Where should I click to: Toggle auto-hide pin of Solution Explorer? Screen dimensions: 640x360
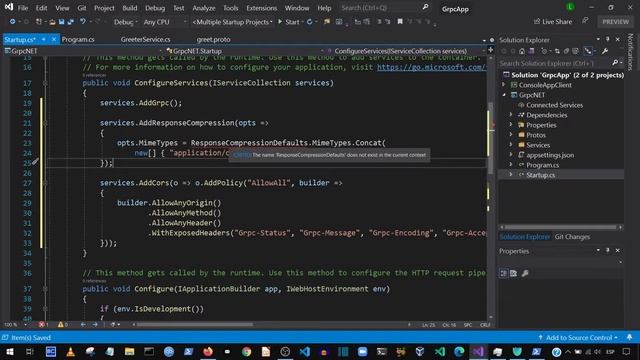[607, 39]
